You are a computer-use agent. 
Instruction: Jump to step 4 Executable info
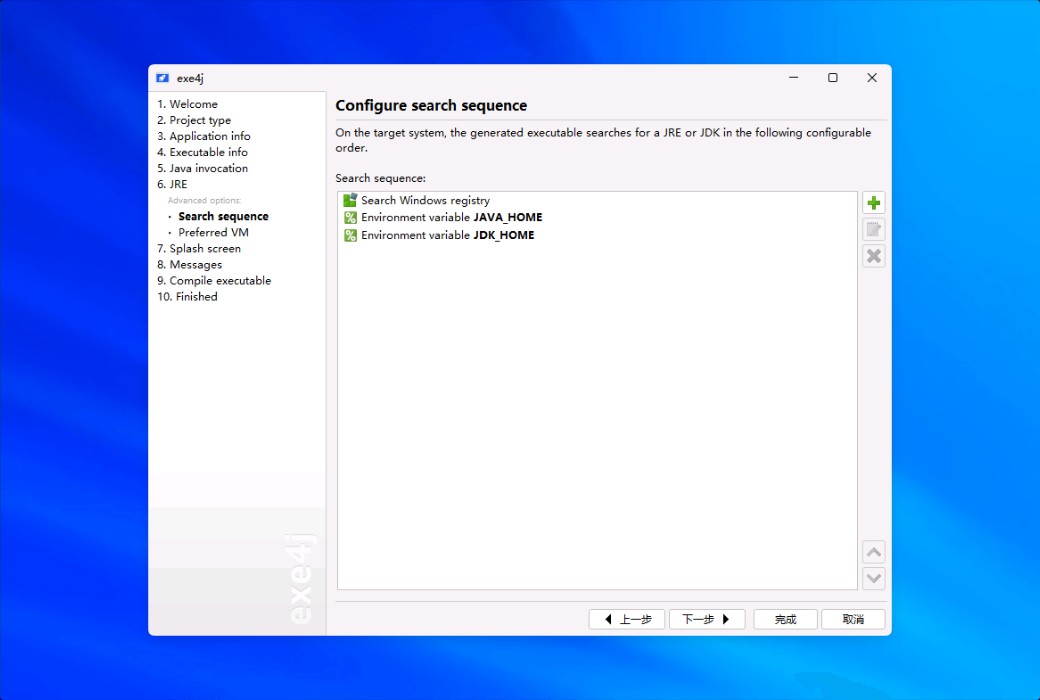(202, 152)
